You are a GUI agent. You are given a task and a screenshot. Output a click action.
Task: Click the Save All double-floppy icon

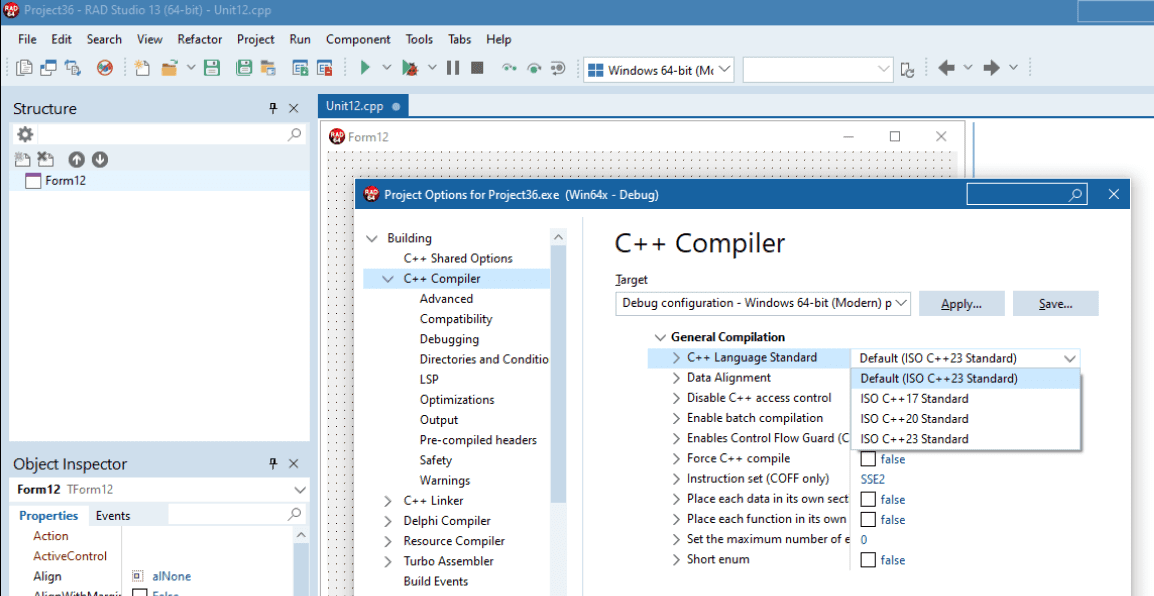244,68
